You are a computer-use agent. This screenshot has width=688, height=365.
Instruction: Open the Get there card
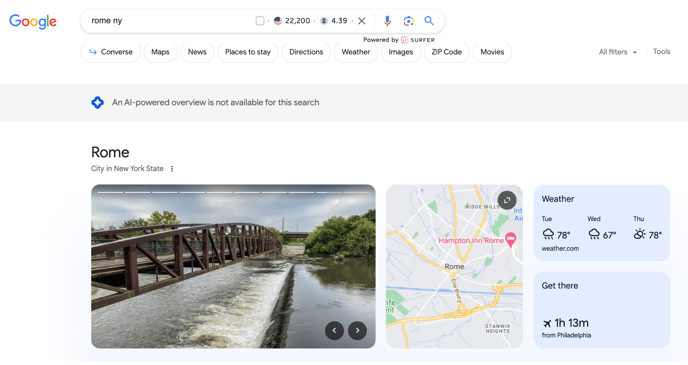(602, 310)
